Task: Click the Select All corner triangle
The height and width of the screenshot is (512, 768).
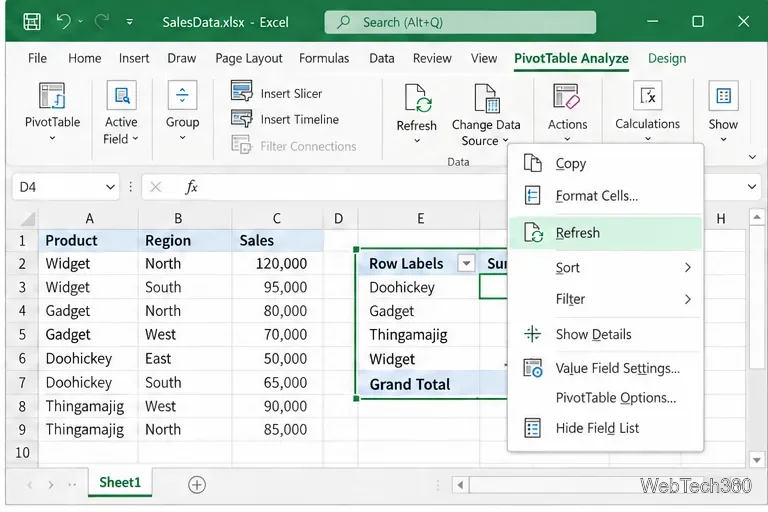Action: click(27, 219)
